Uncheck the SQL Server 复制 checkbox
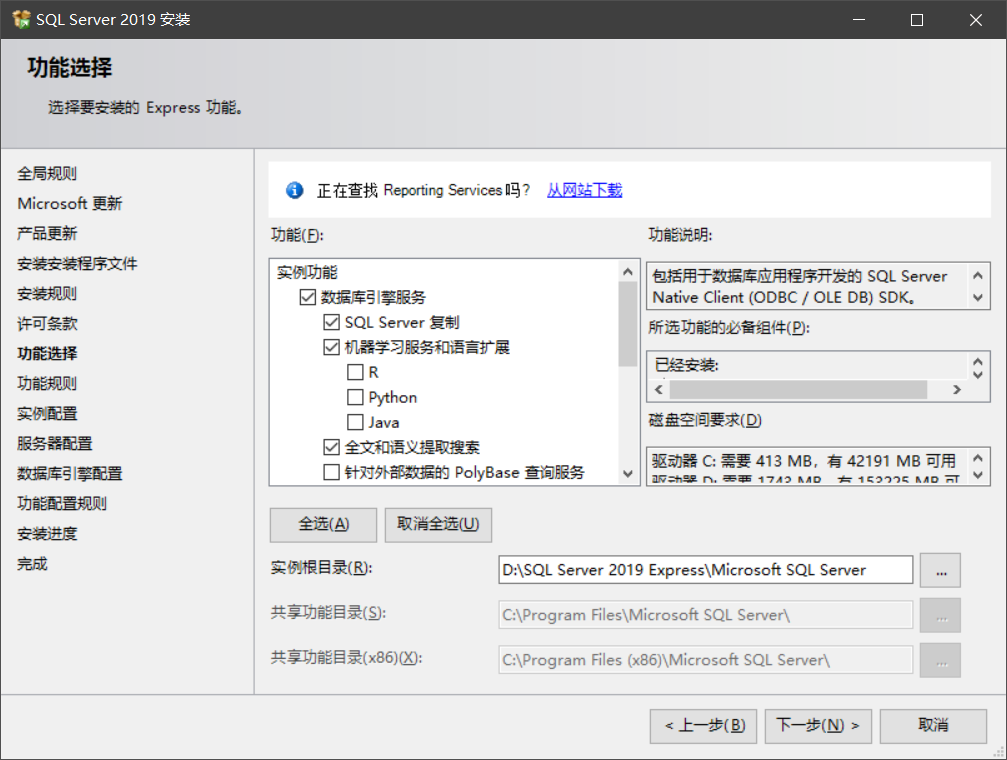The width and height of the screenshot is (1007, 760). (x=331, y=323)
